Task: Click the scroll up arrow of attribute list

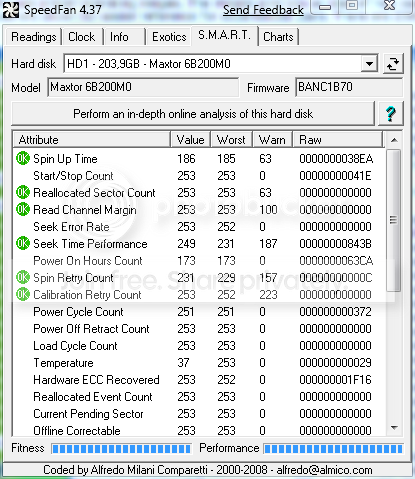Action: point(394,140)
